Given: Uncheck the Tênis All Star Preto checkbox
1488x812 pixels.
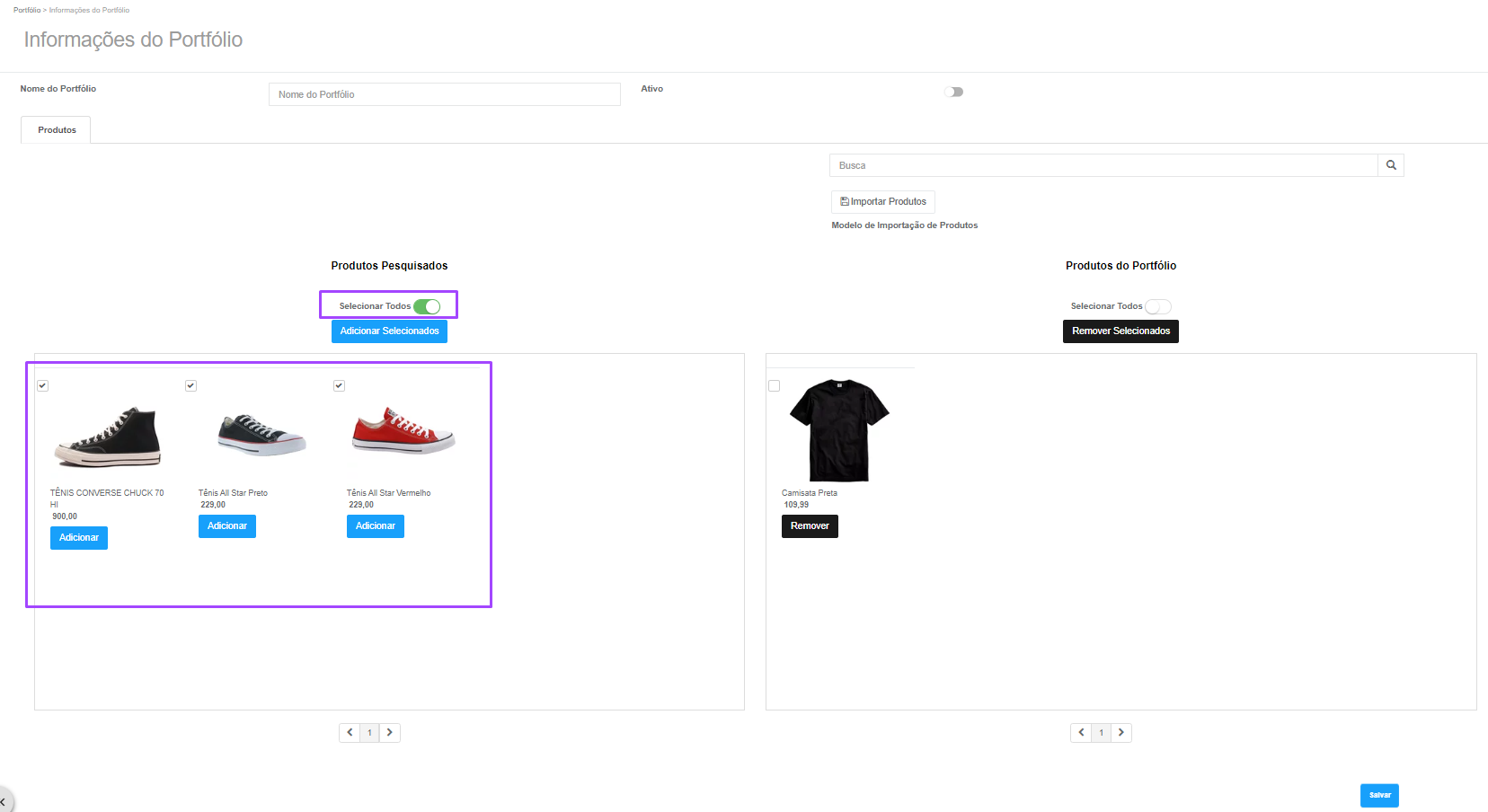Looking at the screenshot, I should pyautogui.click(x=190, y=385).
